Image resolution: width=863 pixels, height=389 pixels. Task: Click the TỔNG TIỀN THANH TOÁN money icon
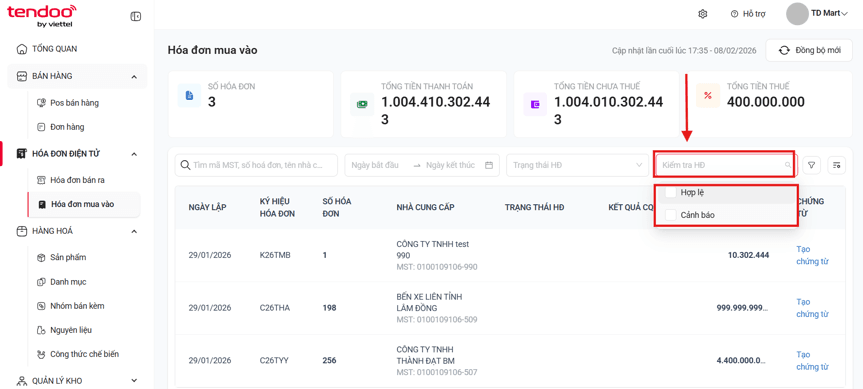point(362,104)
